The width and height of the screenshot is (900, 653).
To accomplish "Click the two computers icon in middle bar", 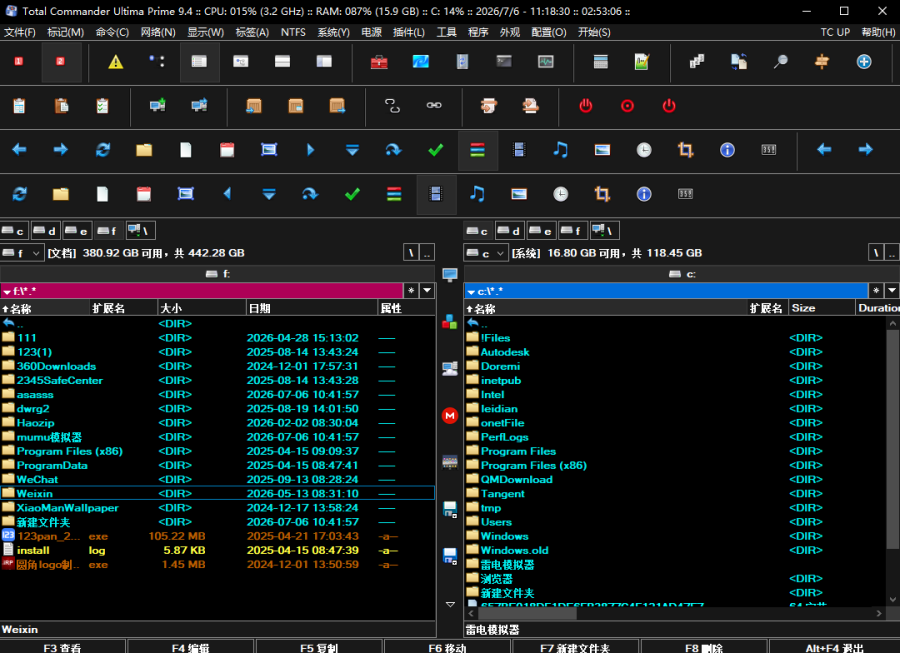I will (450, 368).
